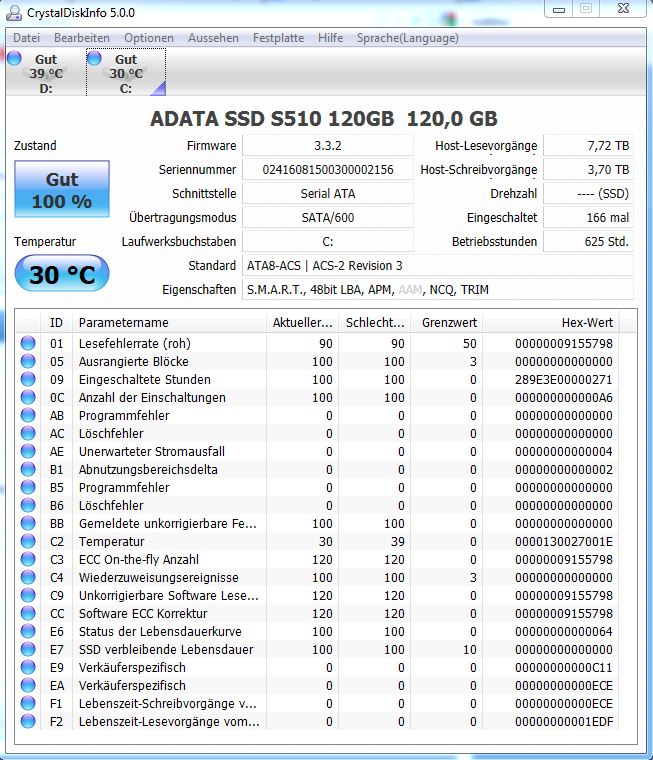Select hex value 00000000001EDF
The width and height of the screenshot is (653, 760).
point(564,721)
